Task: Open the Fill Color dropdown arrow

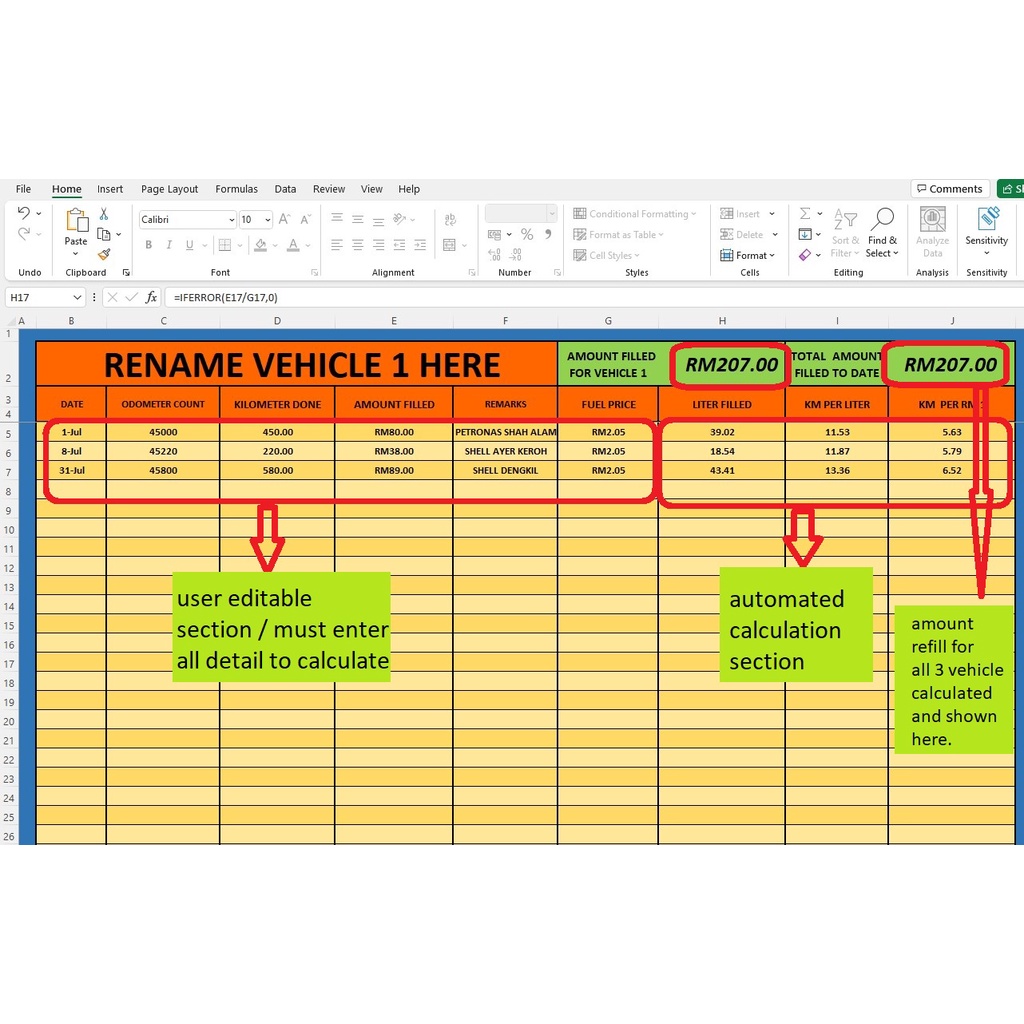Action: 275,244
